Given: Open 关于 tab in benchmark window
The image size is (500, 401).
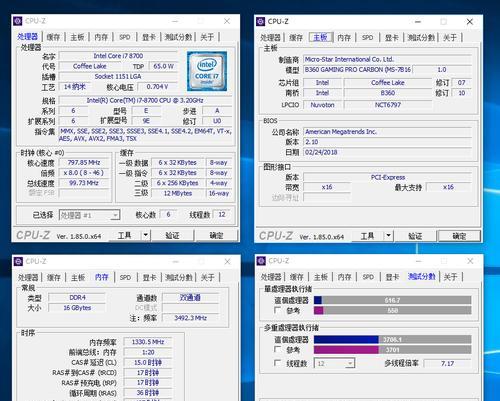Looking at the screenshot, I should tap(450, 277).
